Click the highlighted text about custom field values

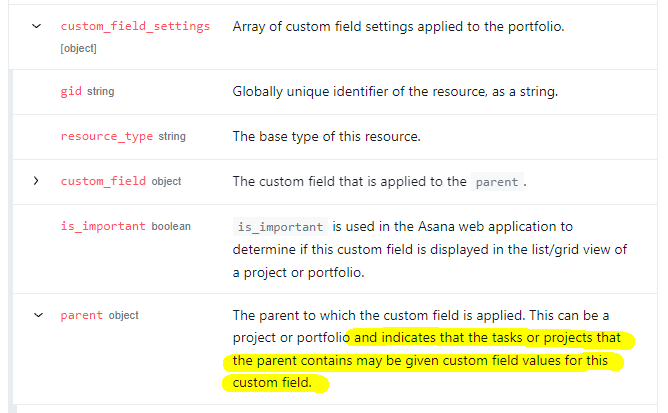(x=426, y=360)
